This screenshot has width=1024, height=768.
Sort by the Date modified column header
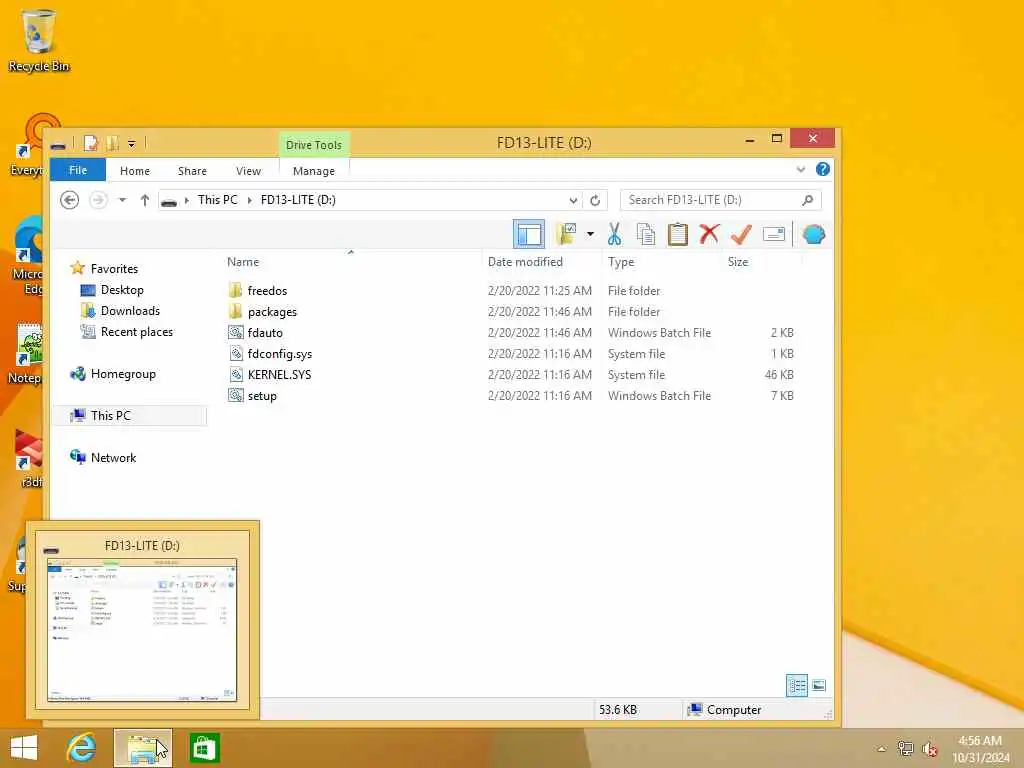(x=525, y=261)
